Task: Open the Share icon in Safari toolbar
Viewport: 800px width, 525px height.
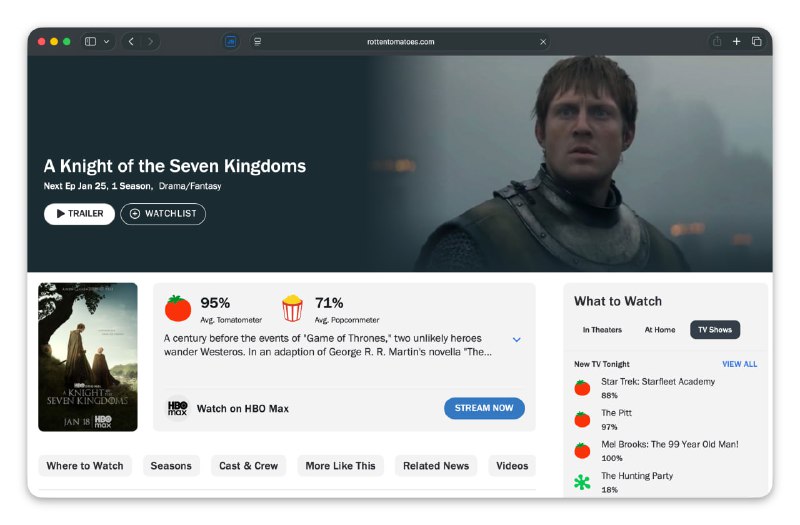Action: pos(717,41)
